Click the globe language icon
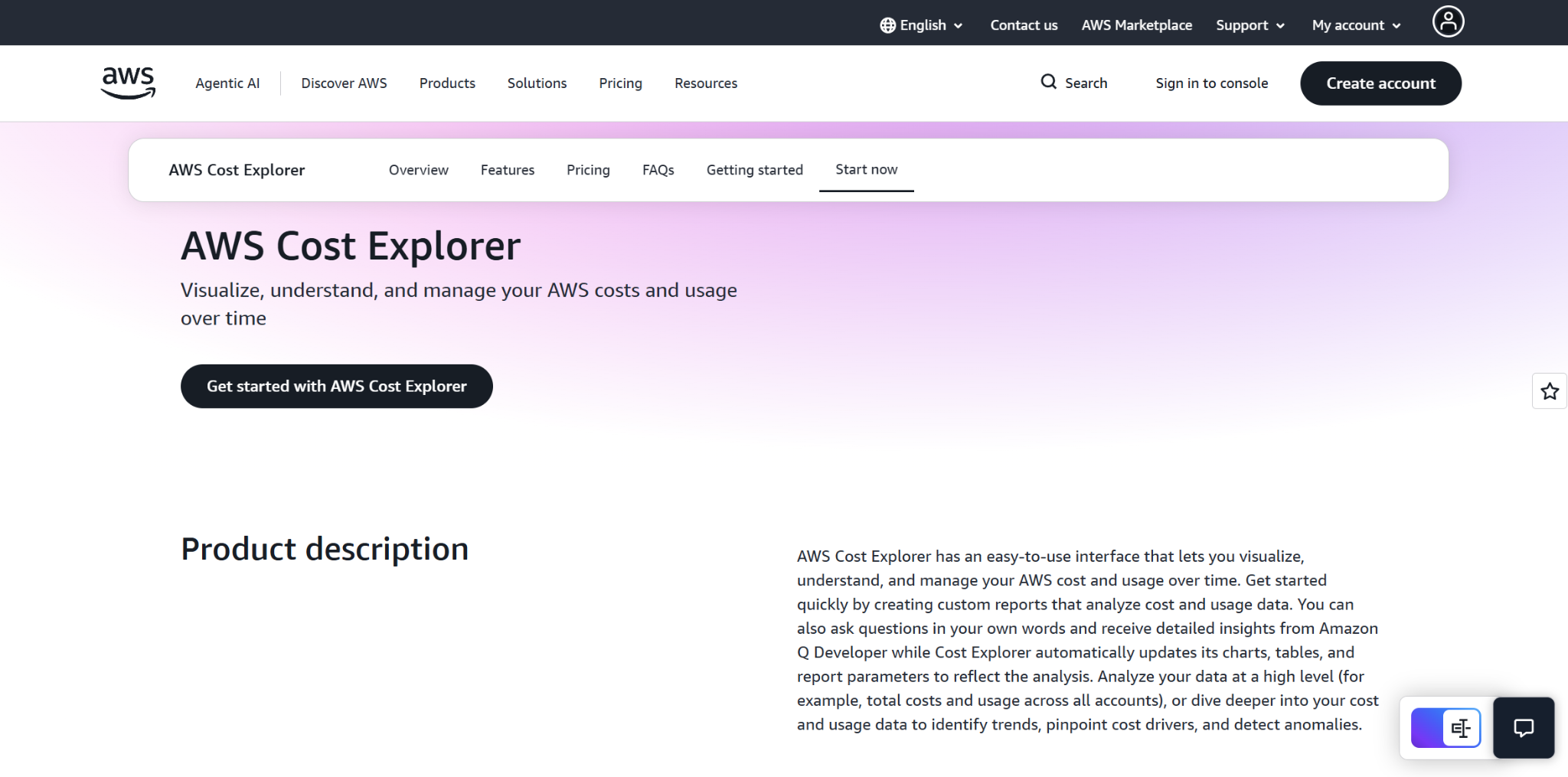Screen dimensions: 1568x777 click(x=887, y=25)
